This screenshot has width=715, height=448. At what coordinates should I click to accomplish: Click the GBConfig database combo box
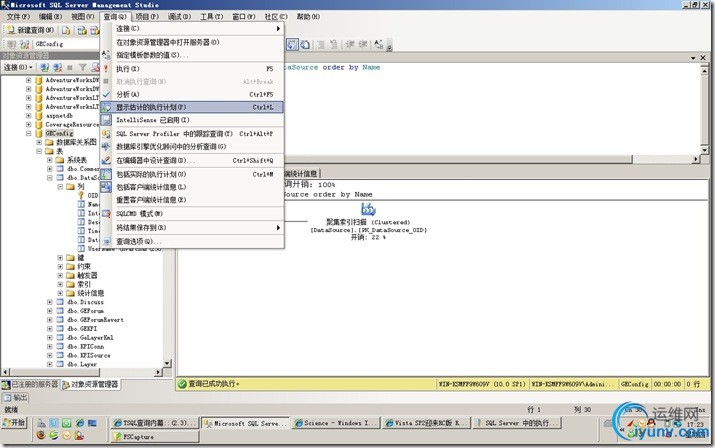pyautogui.click(x=67, y=44)
